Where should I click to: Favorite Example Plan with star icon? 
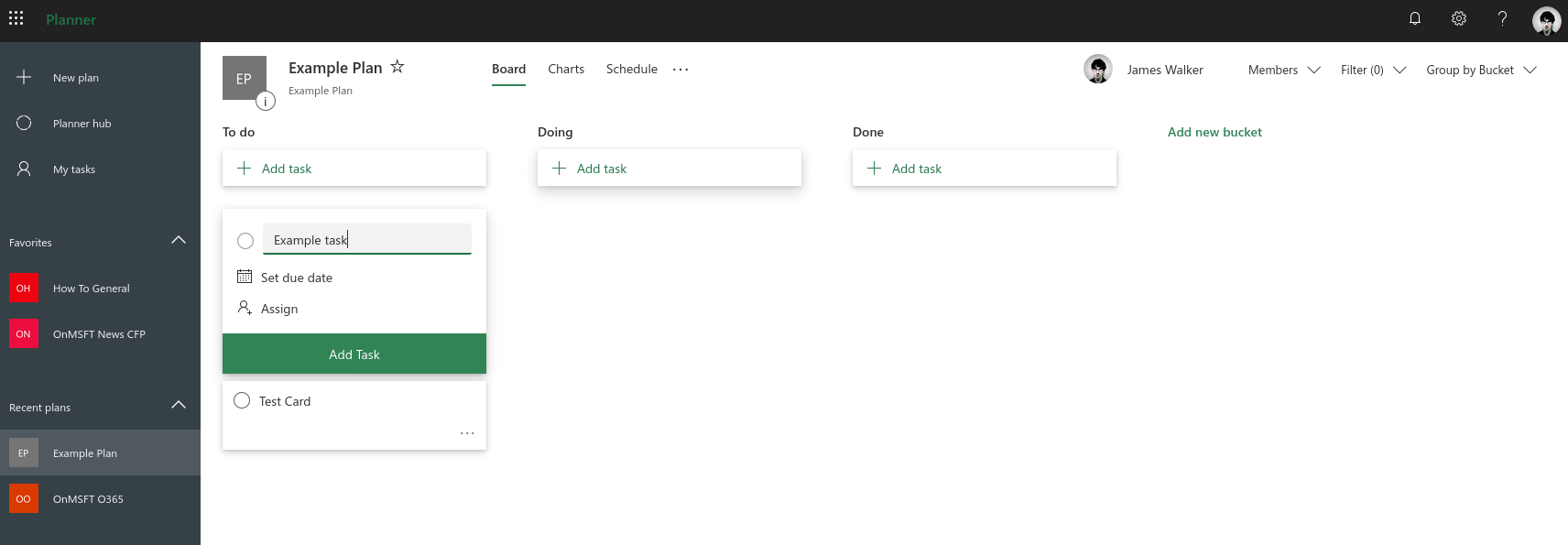[x=397, y=66]
